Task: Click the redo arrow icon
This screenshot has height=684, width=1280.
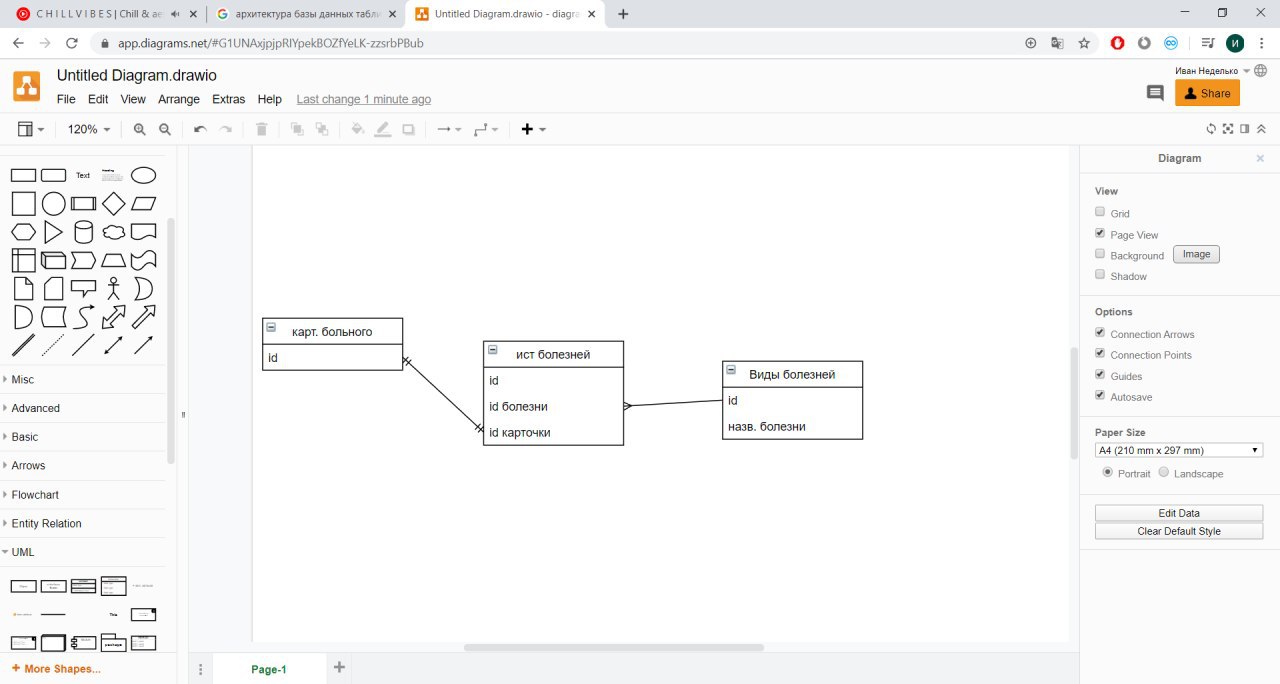Action: pos(226,129)
